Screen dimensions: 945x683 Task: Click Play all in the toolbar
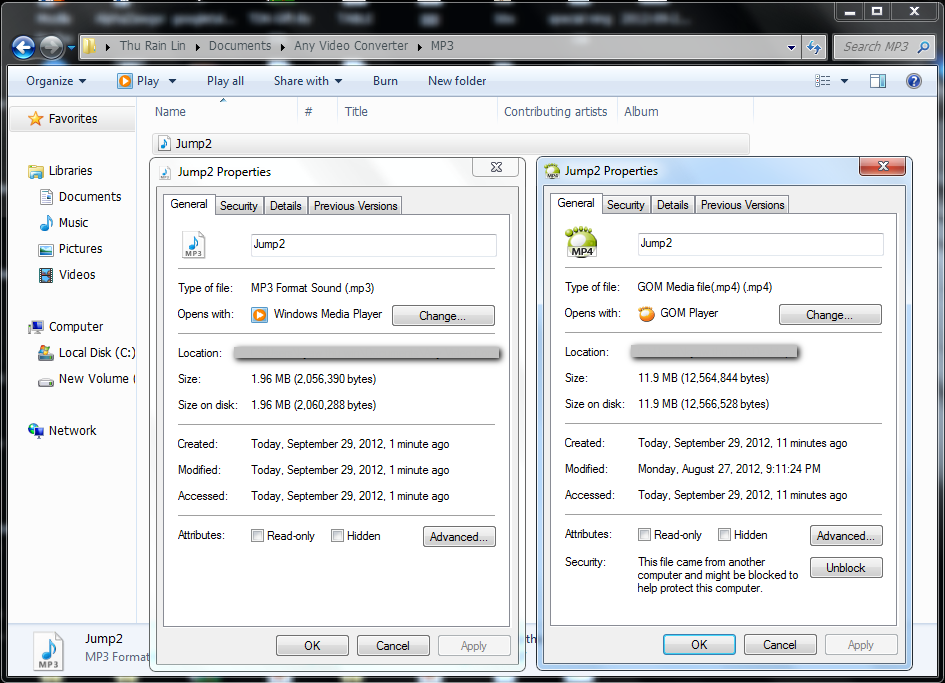tap(225, 81)
